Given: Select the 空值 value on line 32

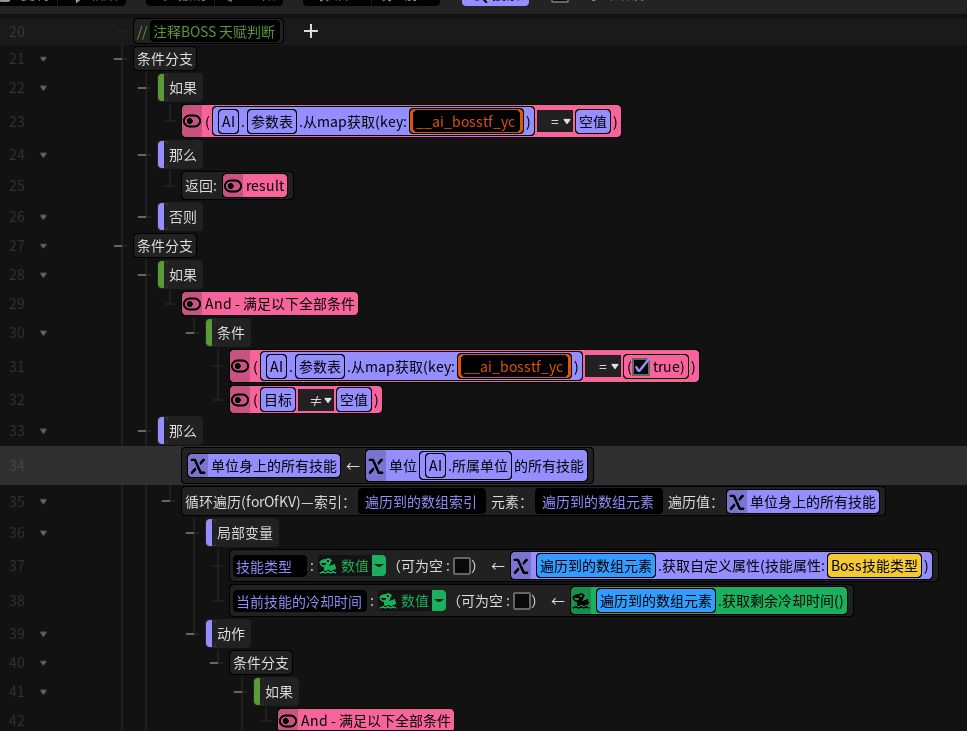Looking at the screenshot, I should pyautogui.click(x=354, y=400).
